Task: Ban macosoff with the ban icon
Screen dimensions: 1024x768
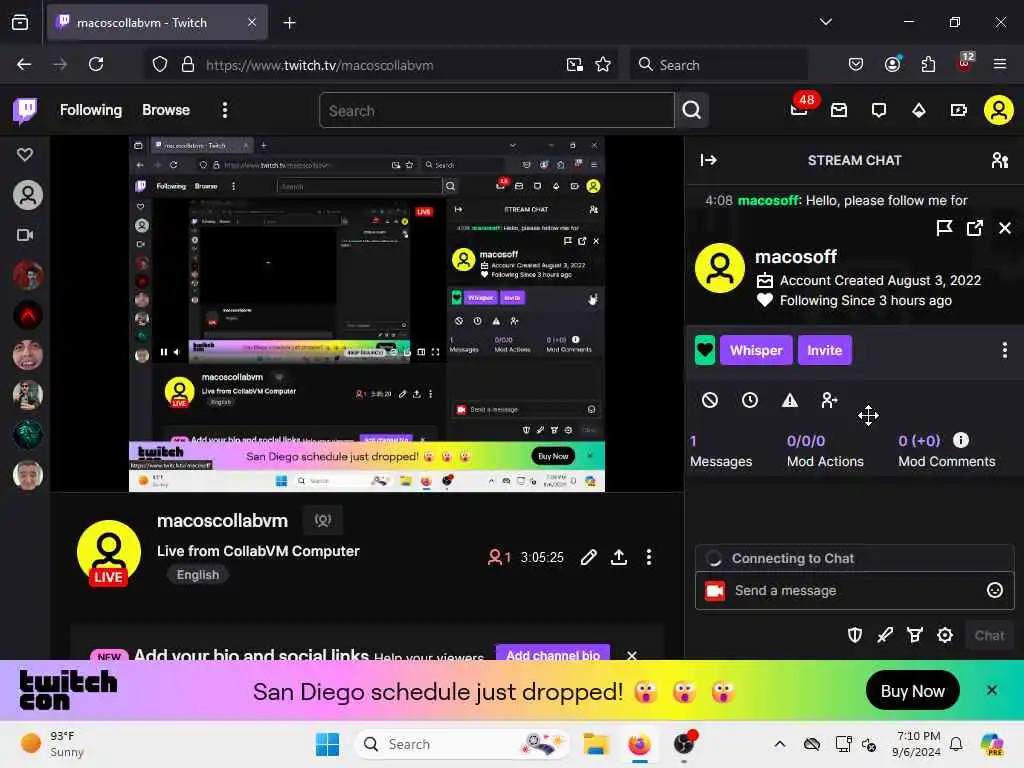Action: pyautogui.click(x=710, y=400)
